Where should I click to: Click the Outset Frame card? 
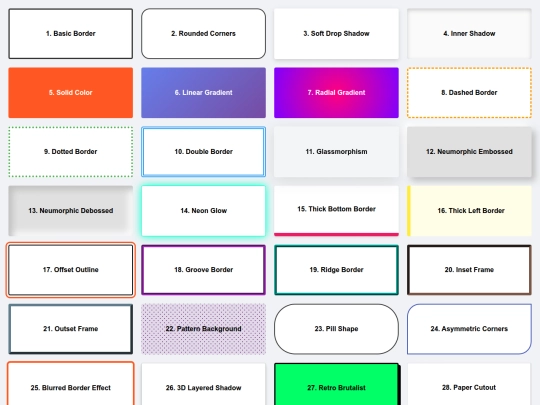(71, 329)
